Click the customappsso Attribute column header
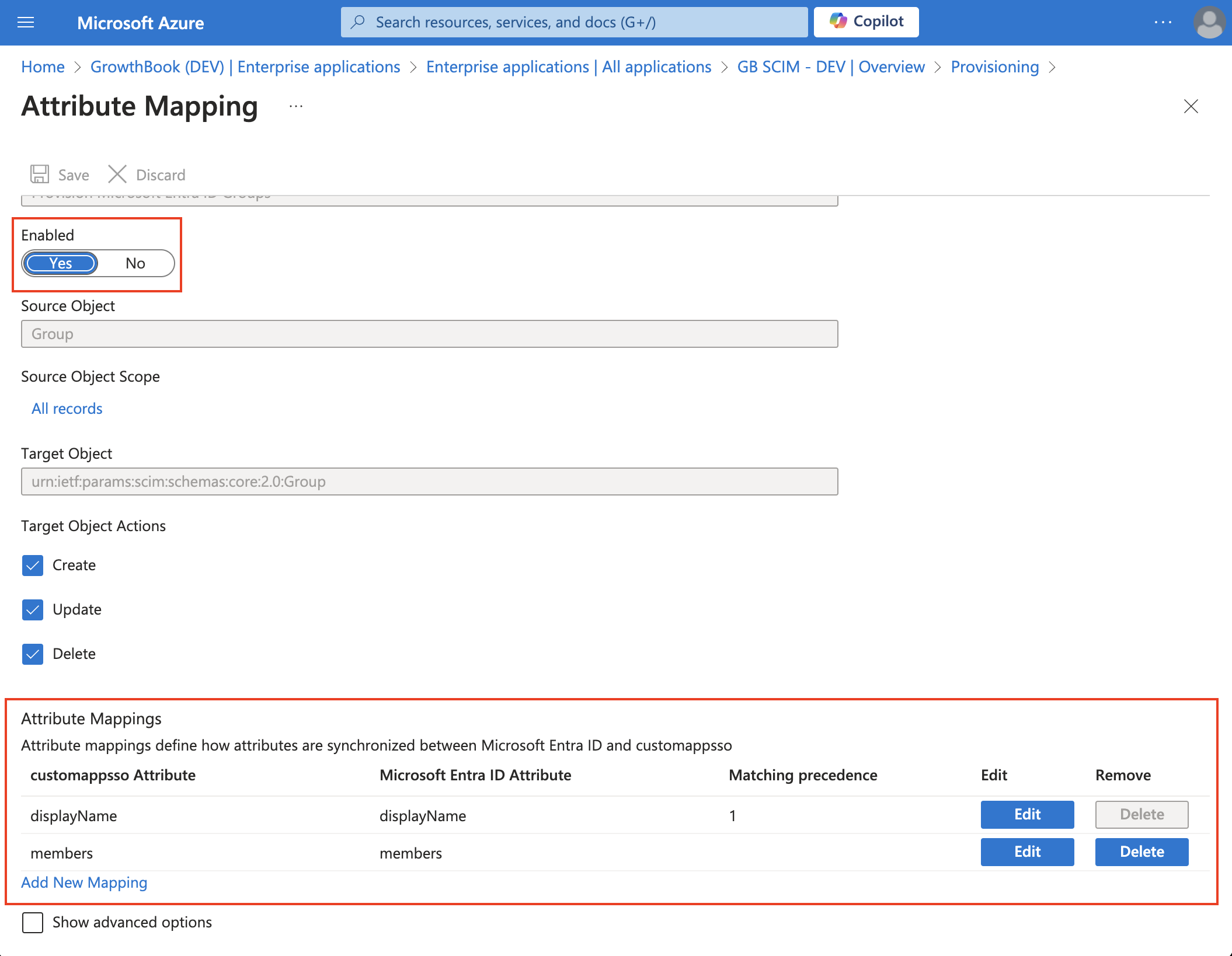 point(113,775)
